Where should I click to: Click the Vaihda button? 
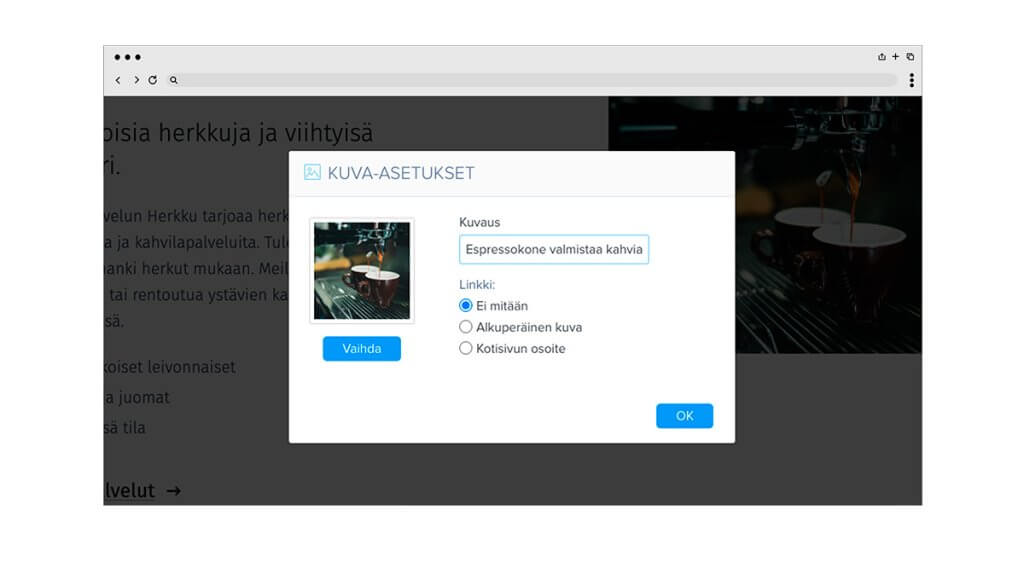coord(362,349)
